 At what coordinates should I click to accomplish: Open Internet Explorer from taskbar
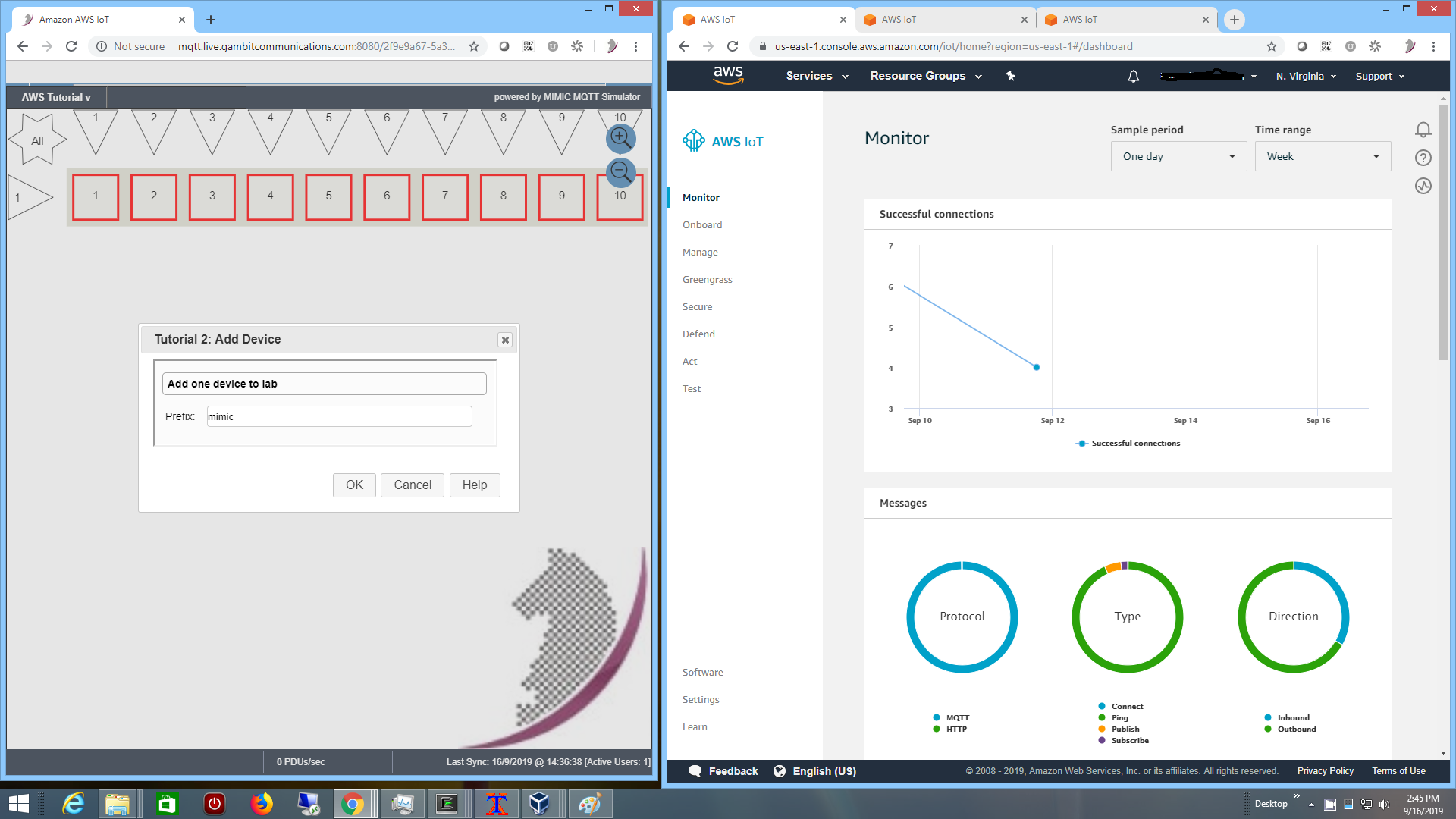pyautogui.click(x=74, y=804)
